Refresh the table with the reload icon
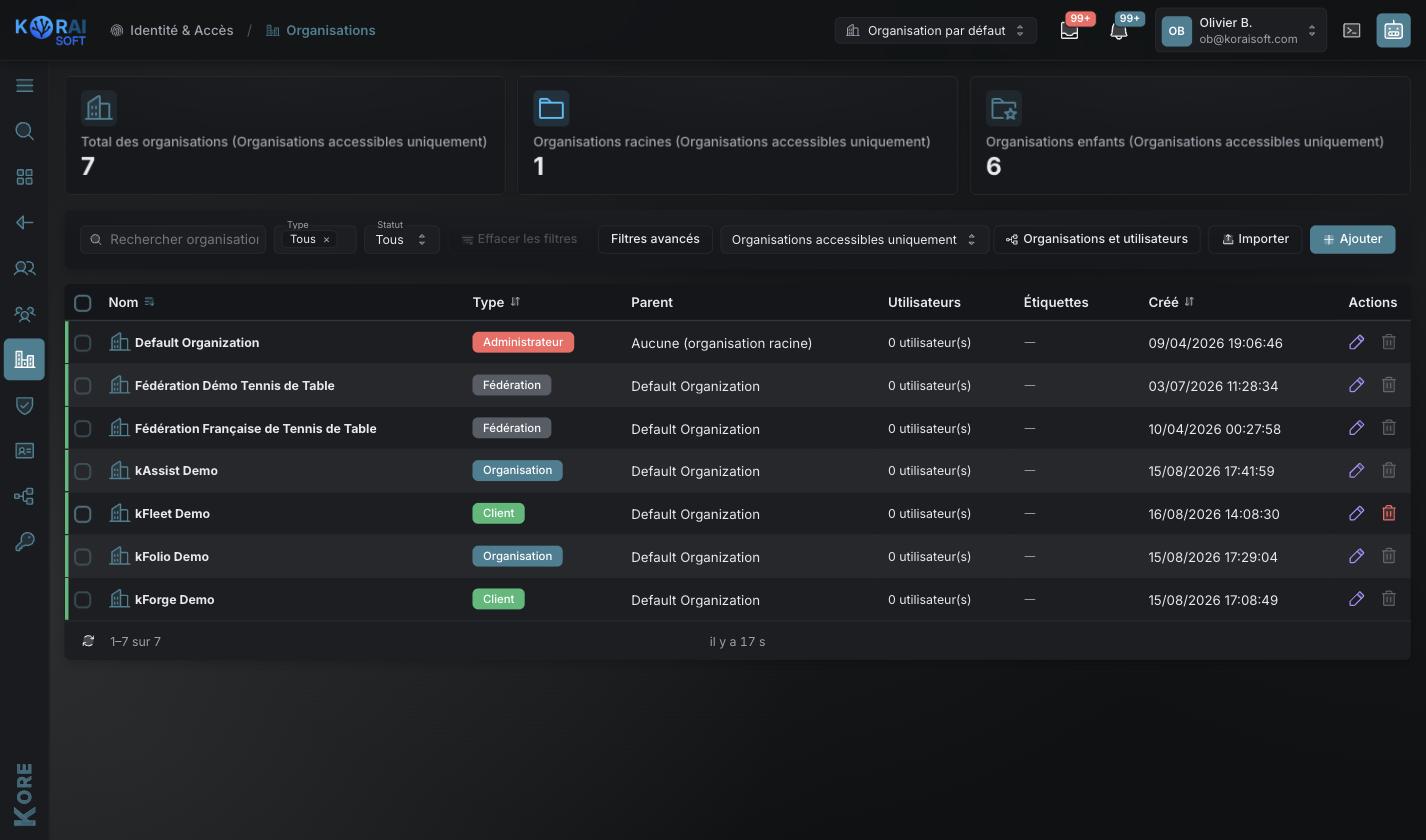1426x840 pixels. point(88,641)
